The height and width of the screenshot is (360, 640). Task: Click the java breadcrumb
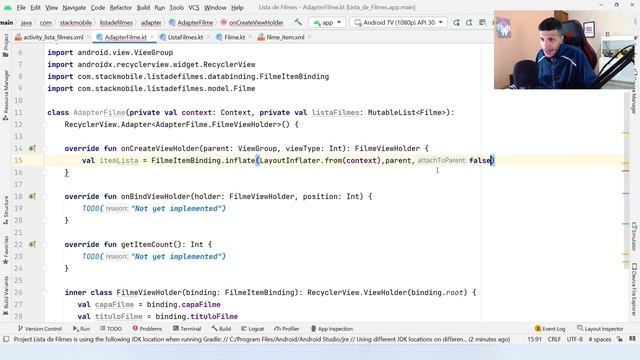click(x=26, y=23)
